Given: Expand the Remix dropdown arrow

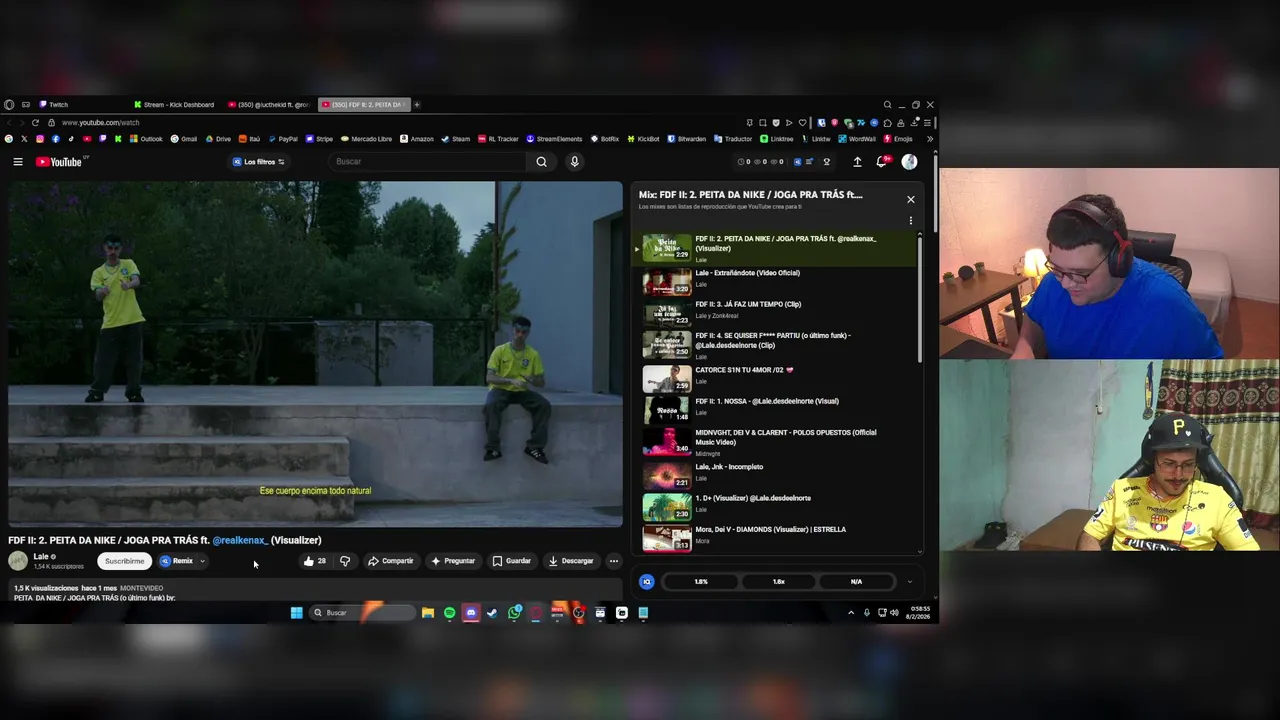Looking at the screenshot, I should pyautogui.click(x=202, y=561).
